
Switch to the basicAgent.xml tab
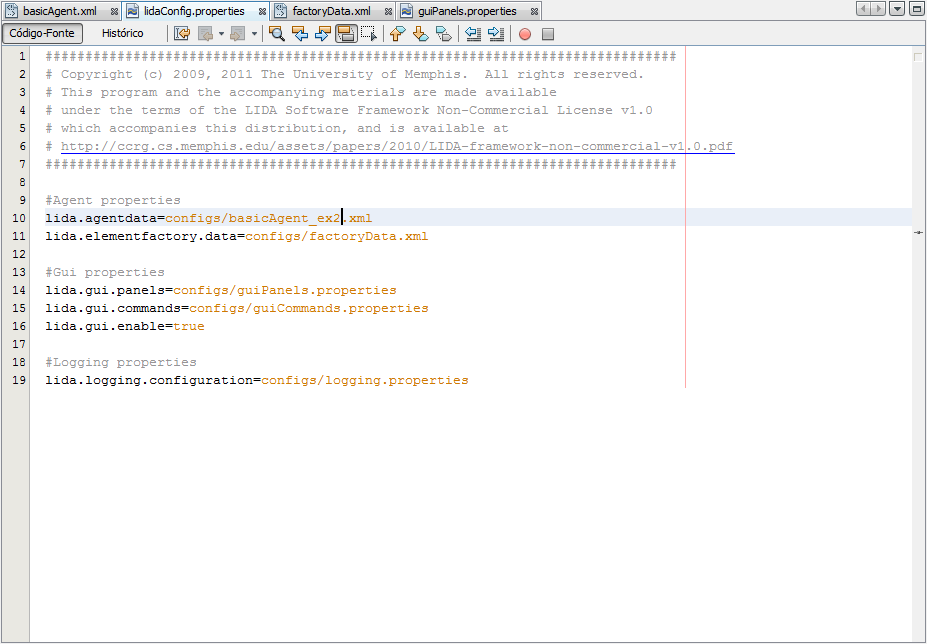(59, 11)
